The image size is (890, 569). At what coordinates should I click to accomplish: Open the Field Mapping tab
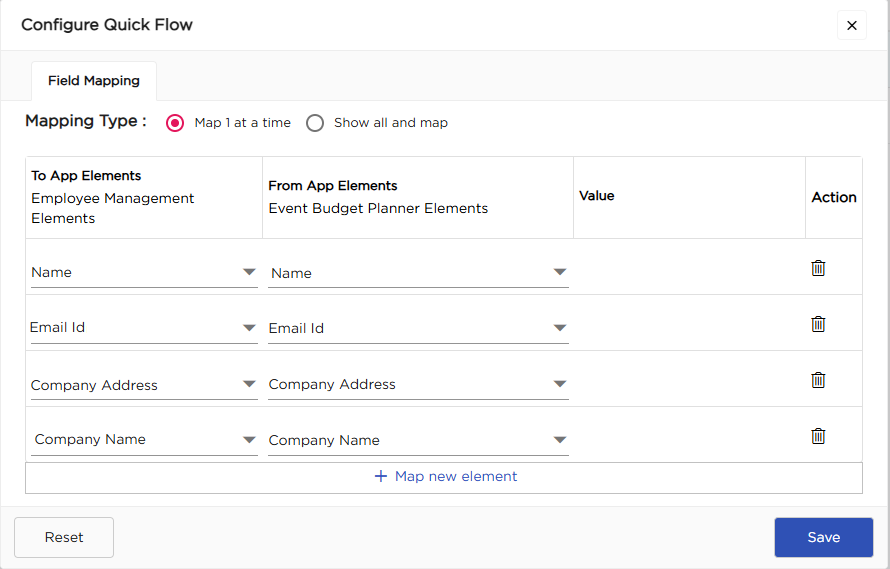(94, 81)
